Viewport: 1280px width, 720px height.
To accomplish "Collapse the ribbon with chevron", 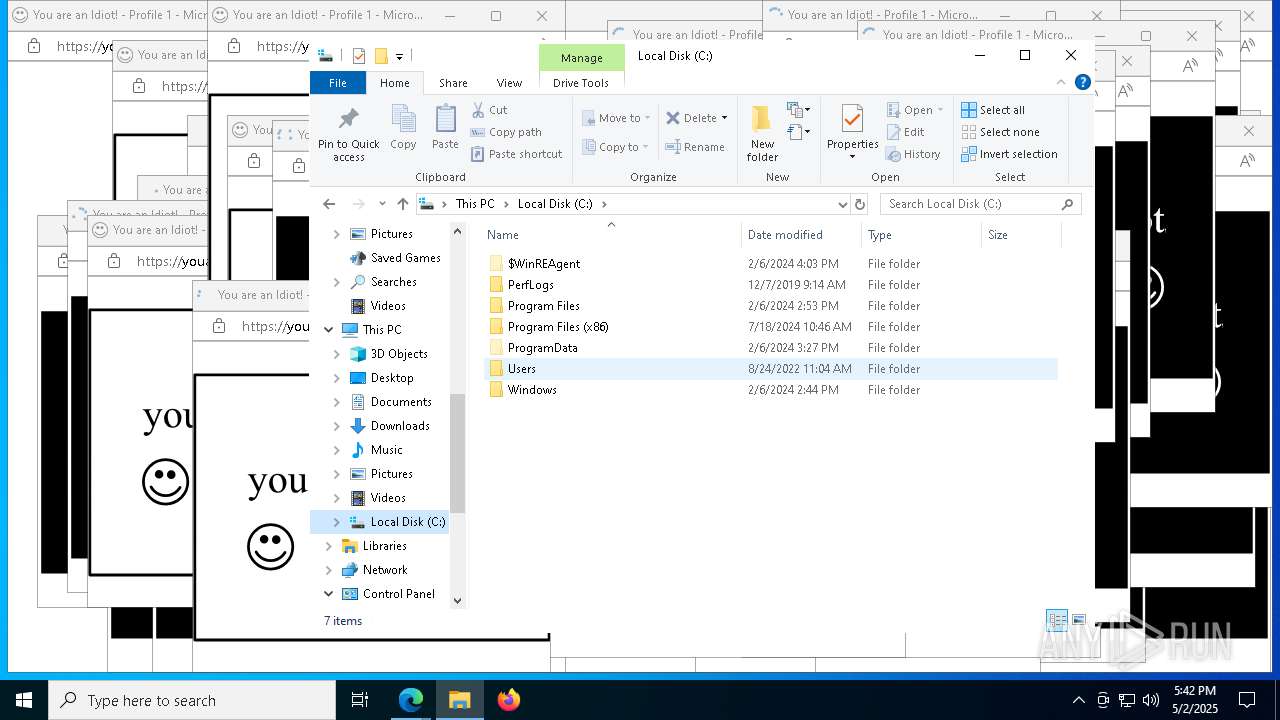I will [x=1061, y=83].
